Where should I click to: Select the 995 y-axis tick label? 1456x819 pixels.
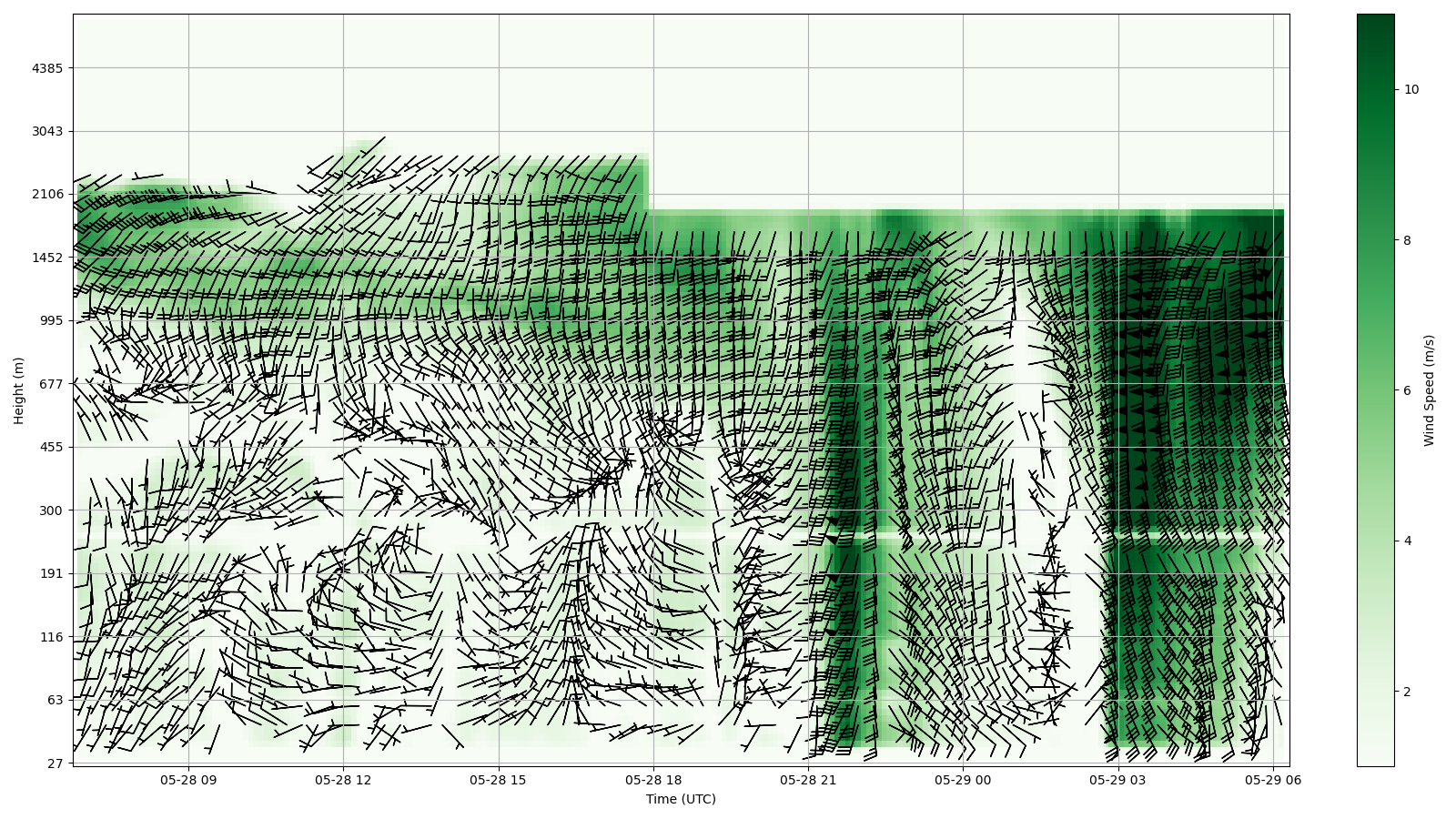51,320
